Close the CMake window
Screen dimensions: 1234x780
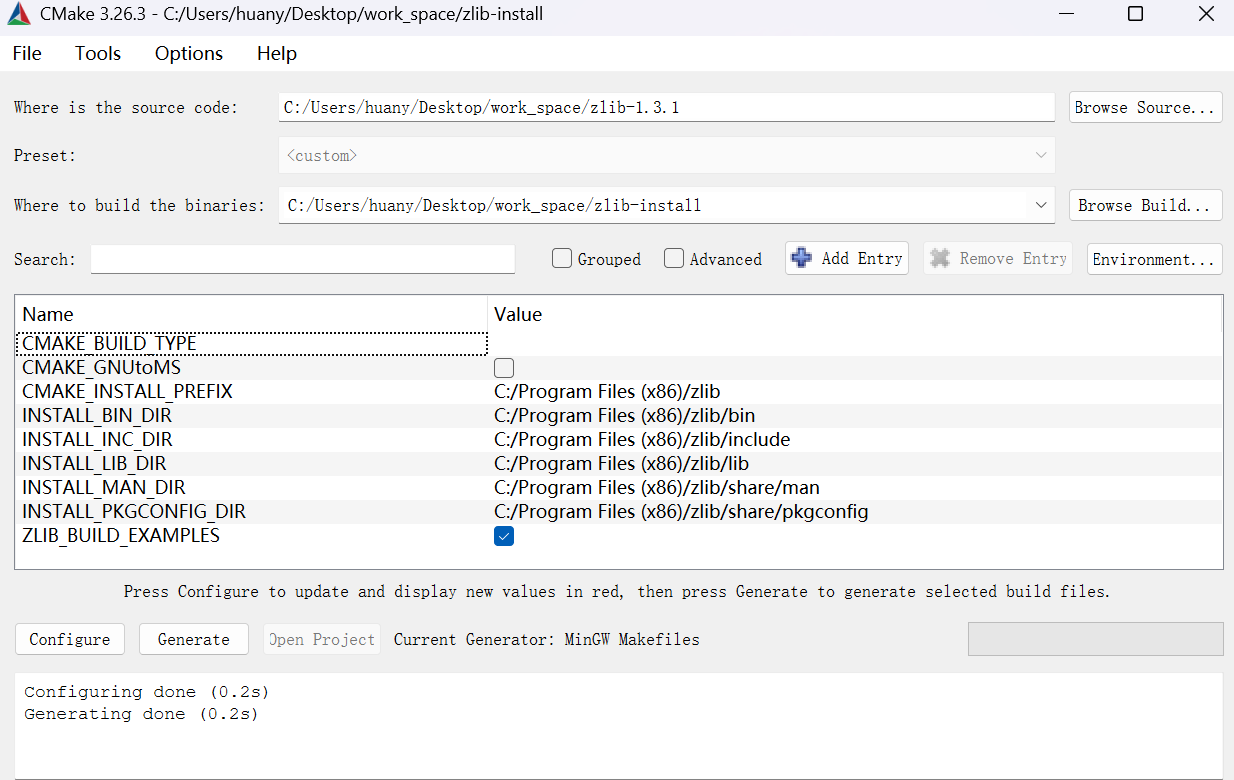click(x=1205, y=14)
